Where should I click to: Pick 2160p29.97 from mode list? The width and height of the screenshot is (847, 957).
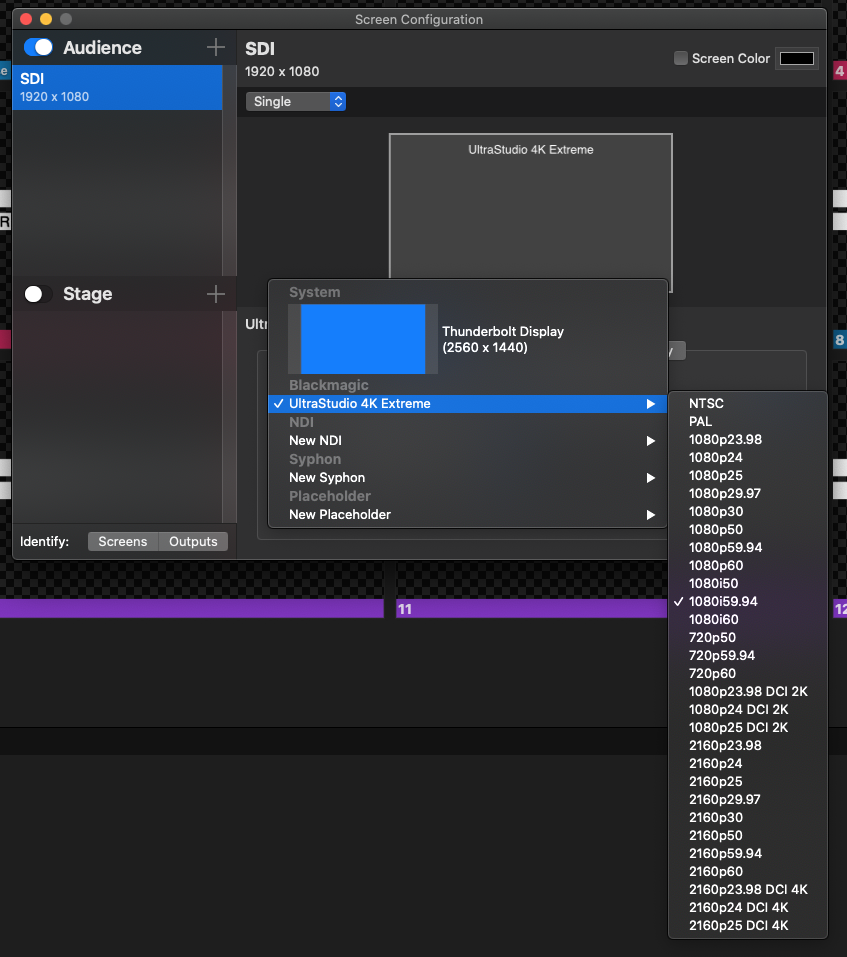point(748,800)
